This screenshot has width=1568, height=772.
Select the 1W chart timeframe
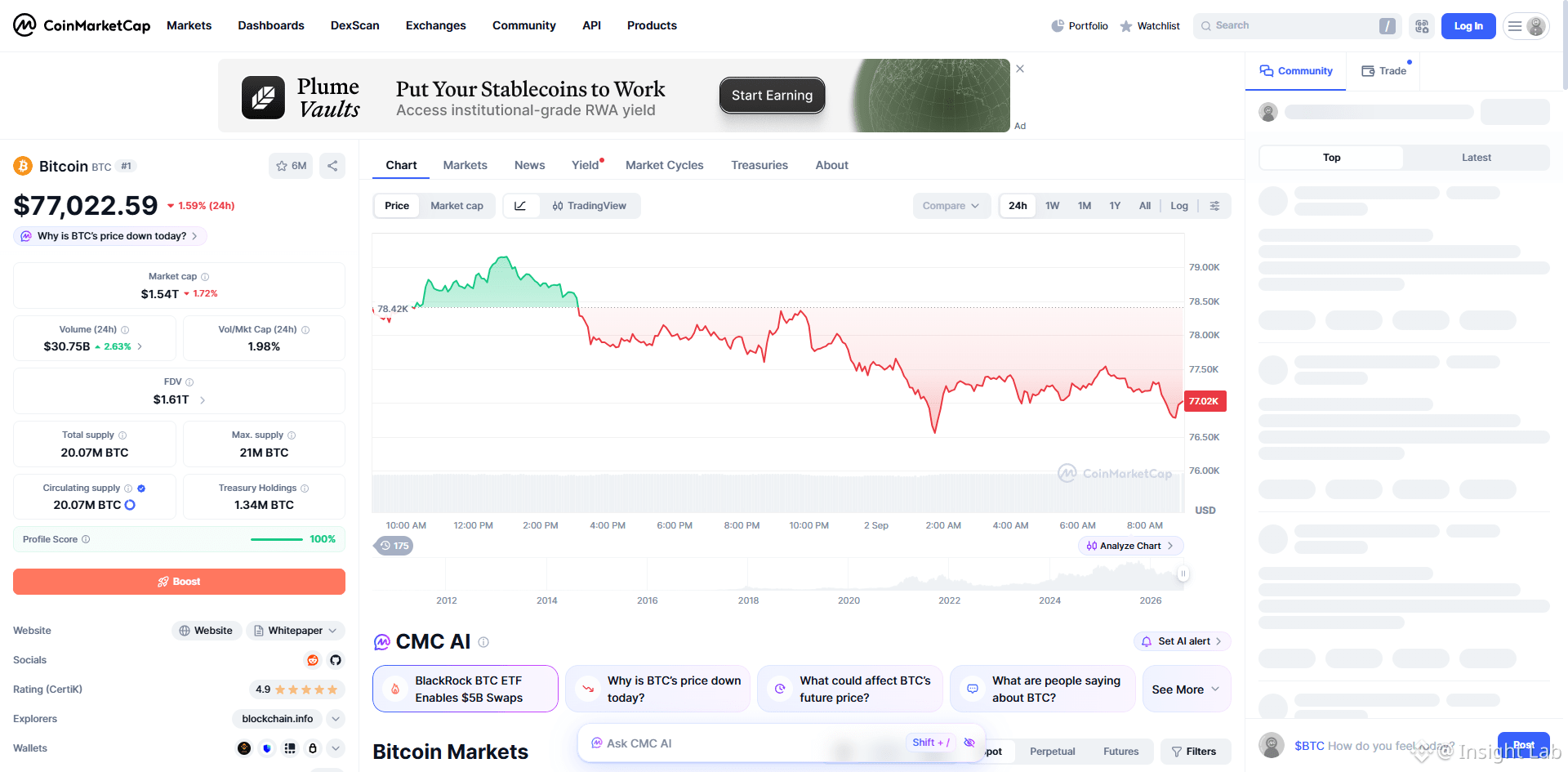[x=1052, y=206]
